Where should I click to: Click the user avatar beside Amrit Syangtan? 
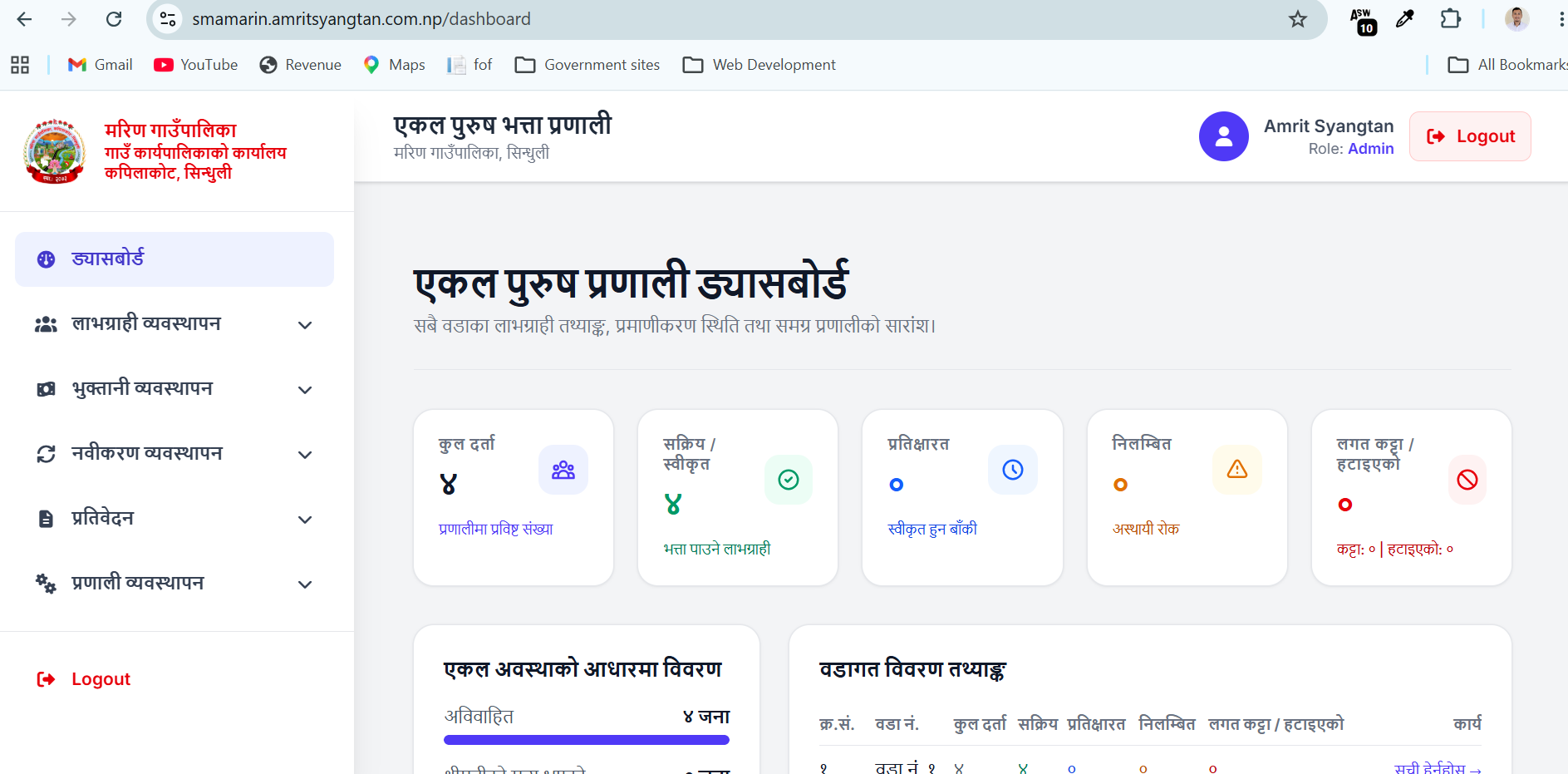coord(1223,136)
